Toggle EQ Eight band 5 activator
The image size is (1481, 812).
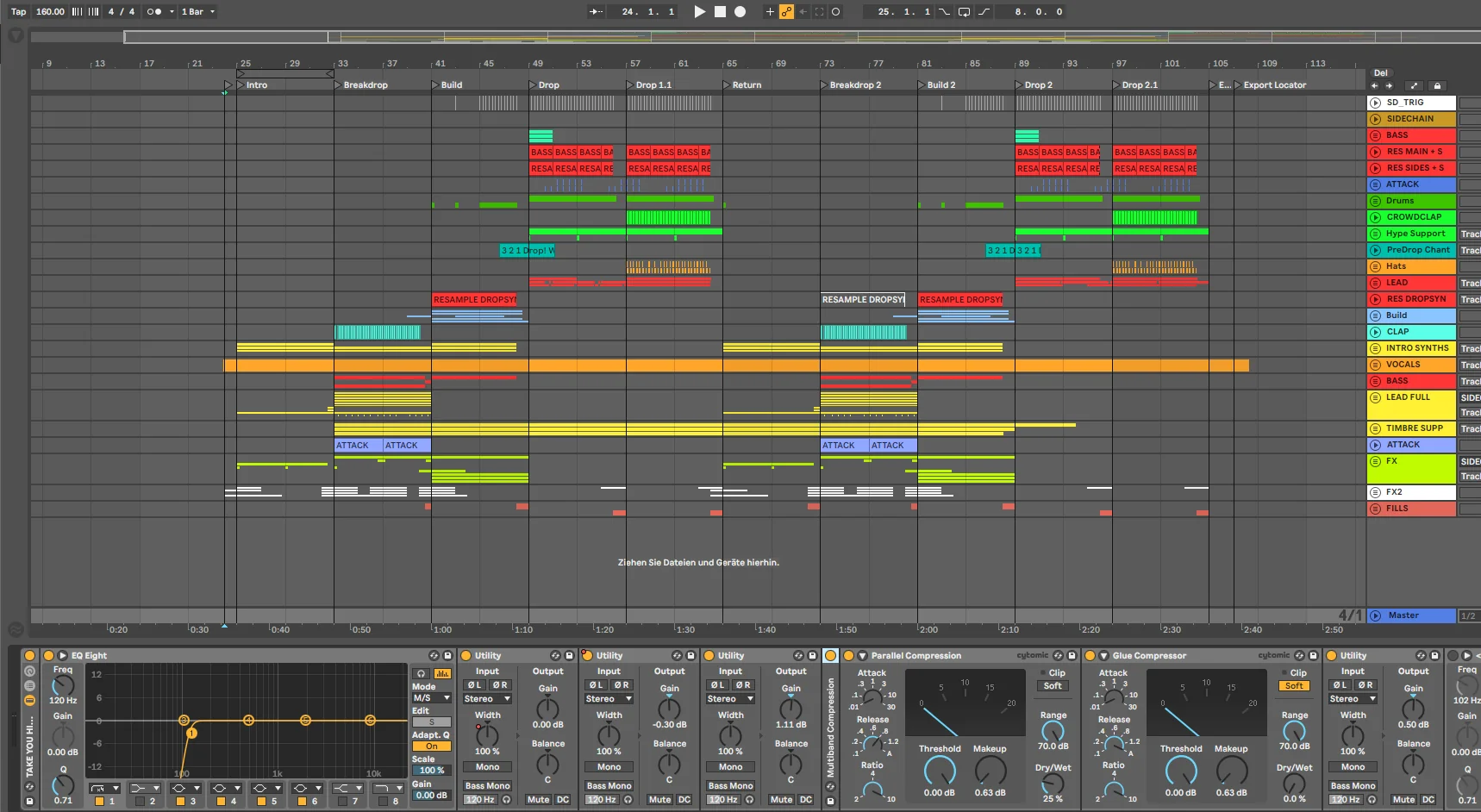[261, 801]
